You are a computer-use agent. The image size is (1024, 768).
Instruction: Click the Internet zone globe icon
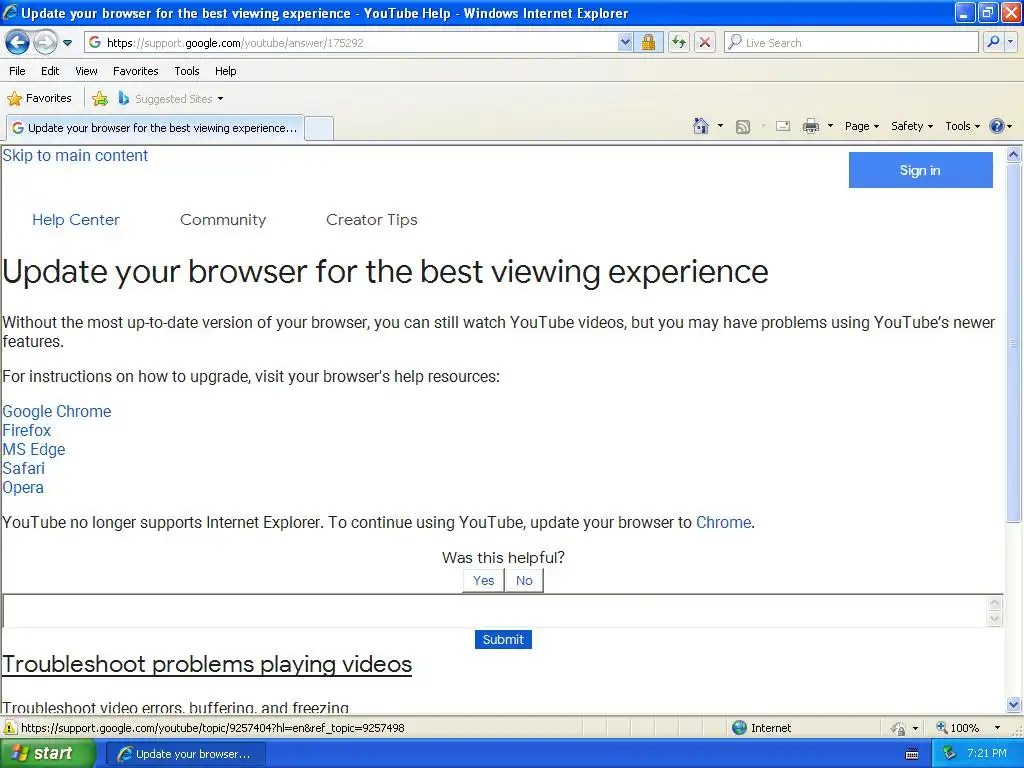click(739, 728)
